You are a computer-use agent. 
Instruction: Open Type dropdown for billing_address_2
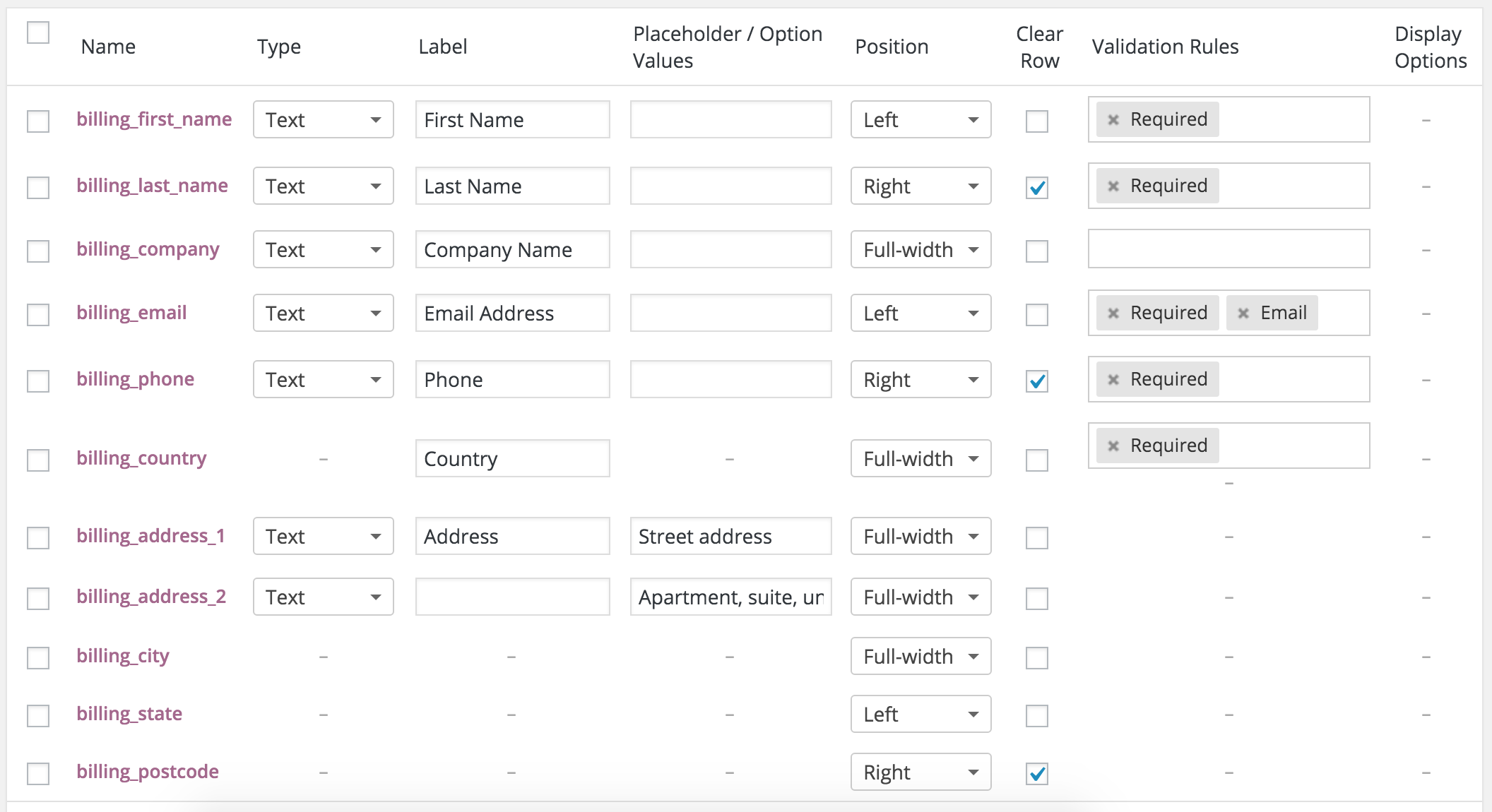point(324,597)
